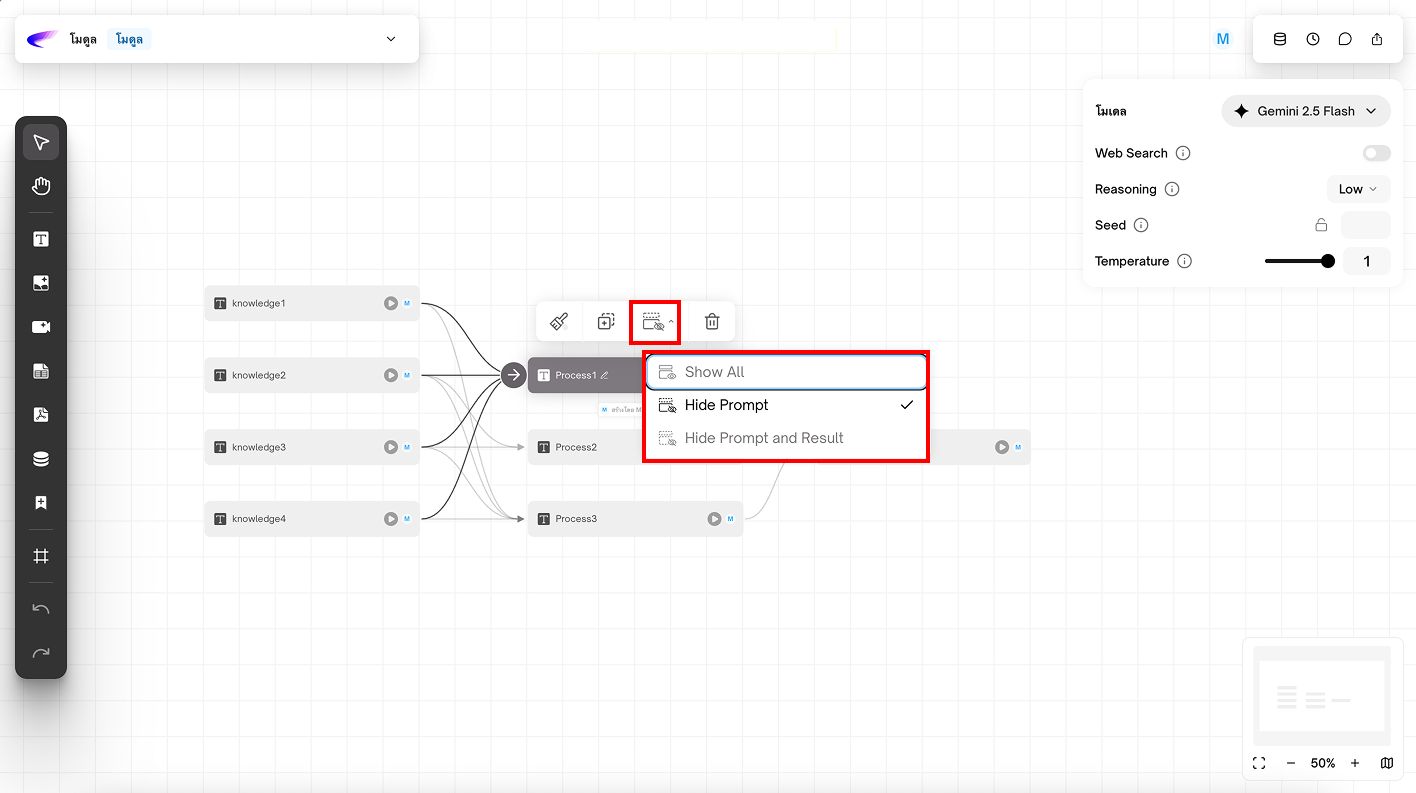Click the PDF node icon in sidebar
Viewport: 1416px width, 793px height.
click(41, 415)
